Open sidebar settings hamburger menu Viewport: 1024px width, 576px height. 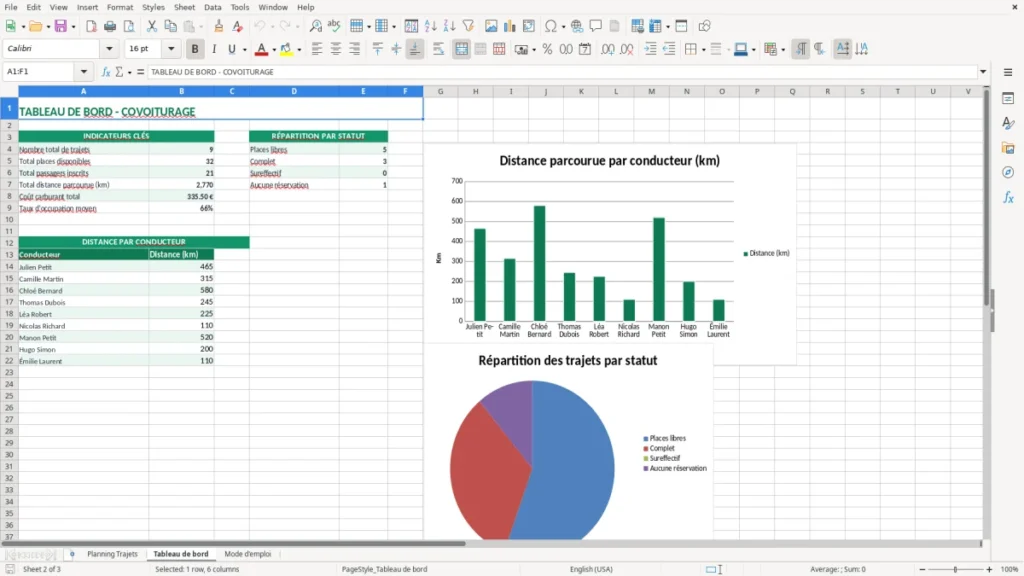tap(1008, 72)
